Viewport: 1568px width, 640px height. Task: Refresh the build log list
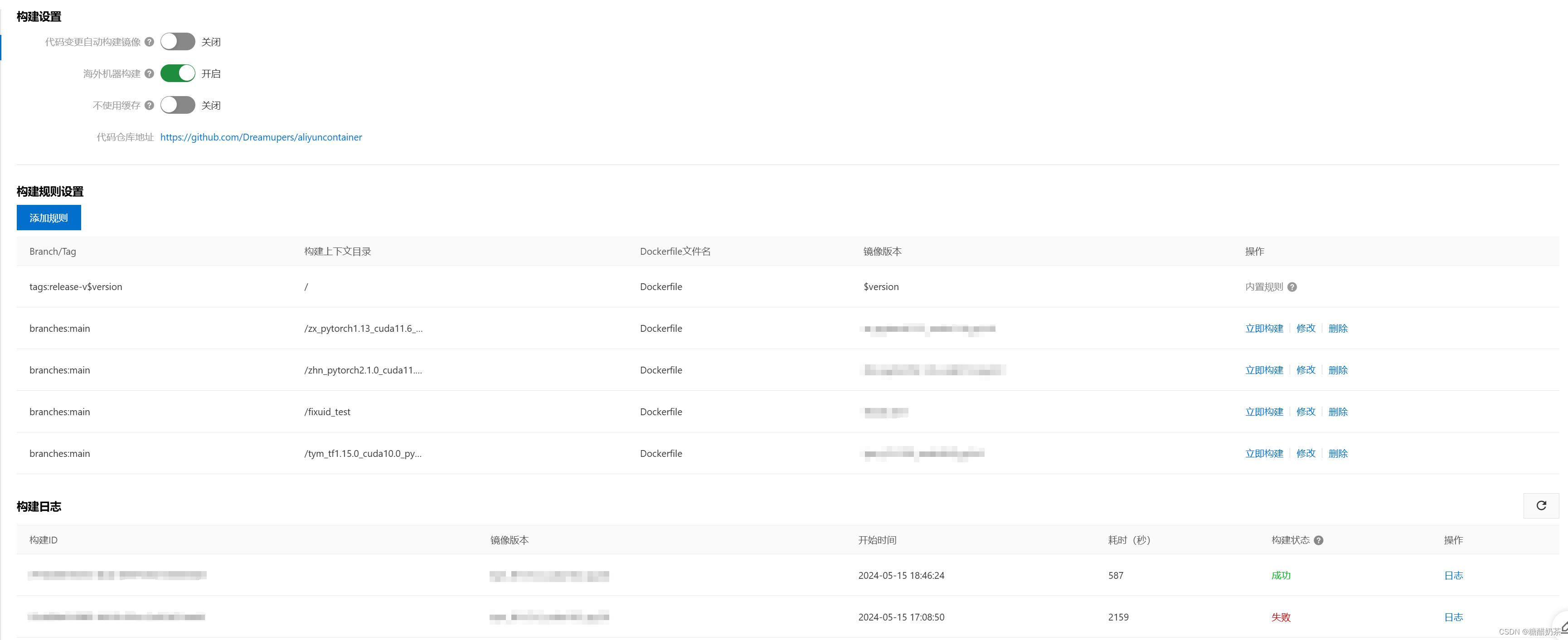(x=1541, y=505)
